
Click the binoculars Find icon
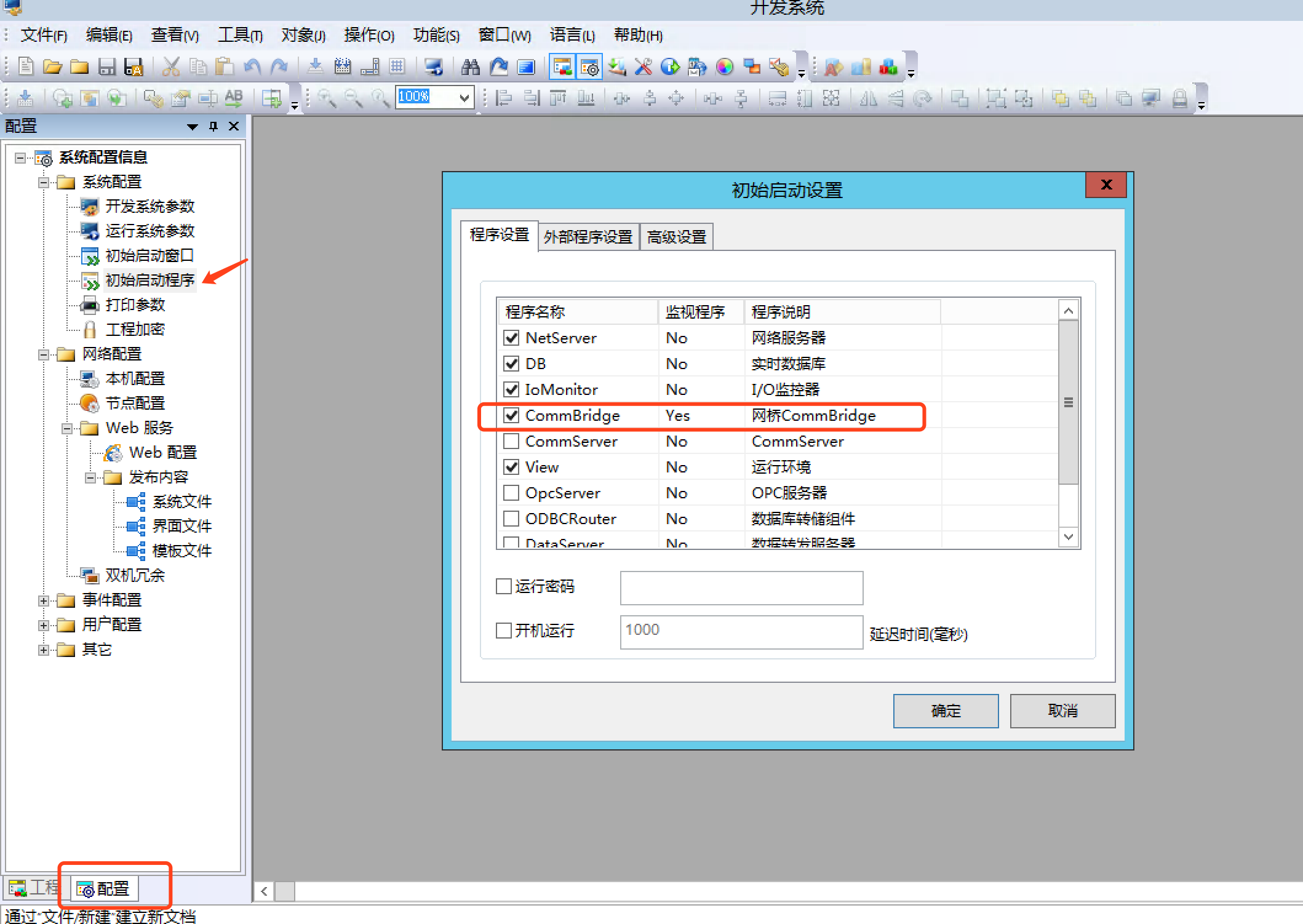pos(471,66)
